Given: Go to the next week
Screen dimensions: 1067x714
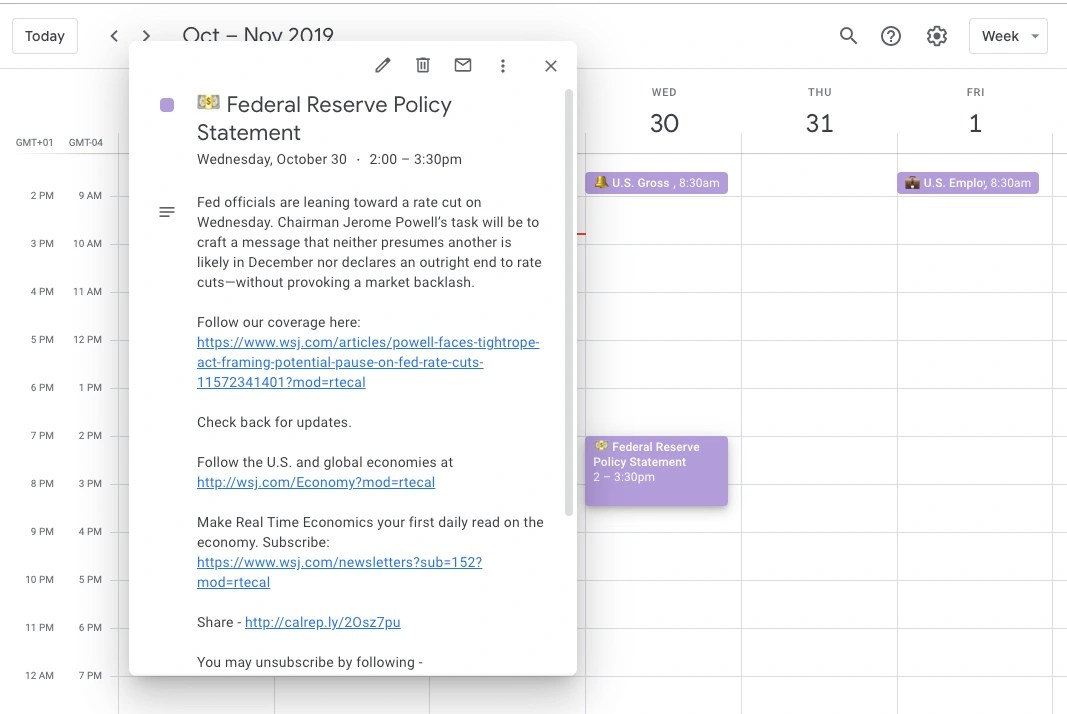Looking at the screenshot, I should tap(146, 36).
